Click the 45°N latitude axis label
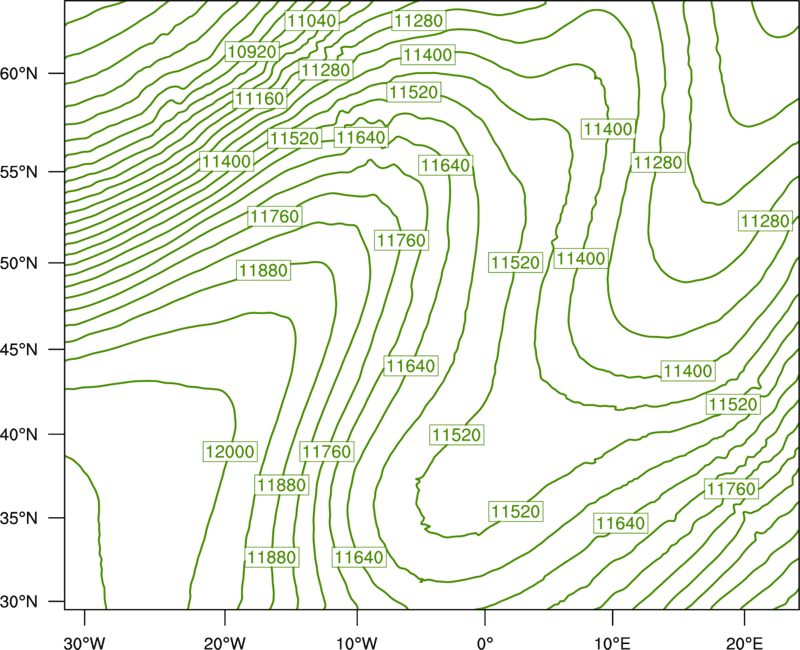 click(18, 349)
